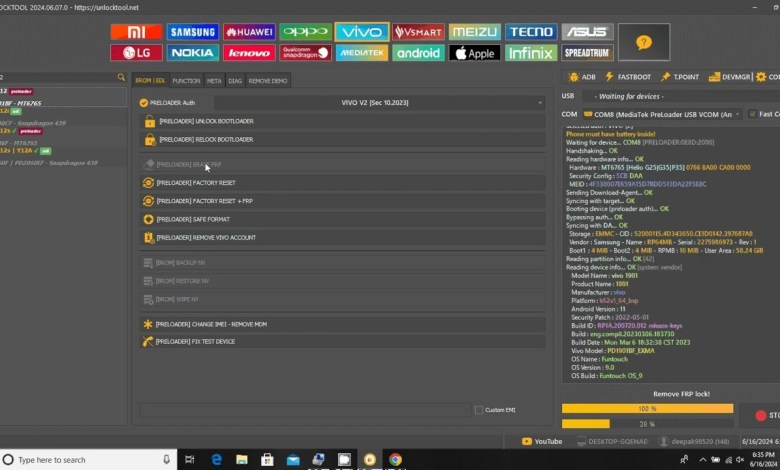Open the ADB tool
The image size is (780, 470).
coord(582,77)
